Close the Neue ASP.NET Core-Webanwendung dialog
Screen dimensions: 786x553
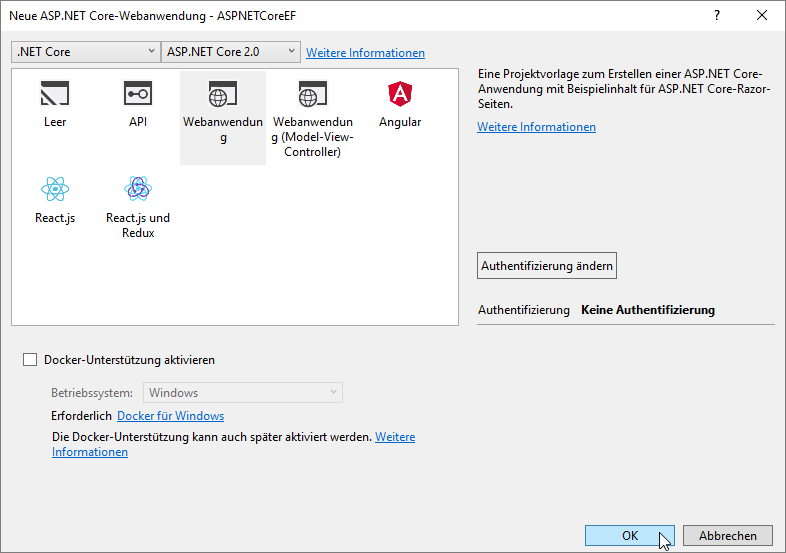point(762,16)
